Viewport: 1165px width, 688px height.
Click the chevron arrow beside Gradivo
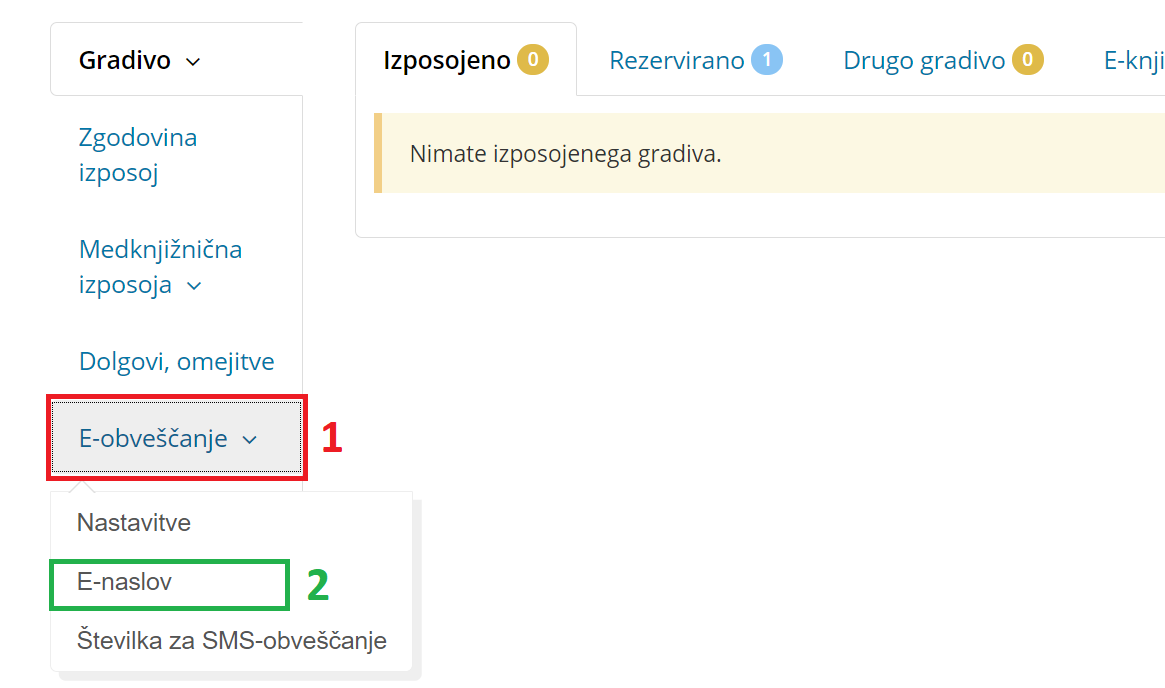193,62
